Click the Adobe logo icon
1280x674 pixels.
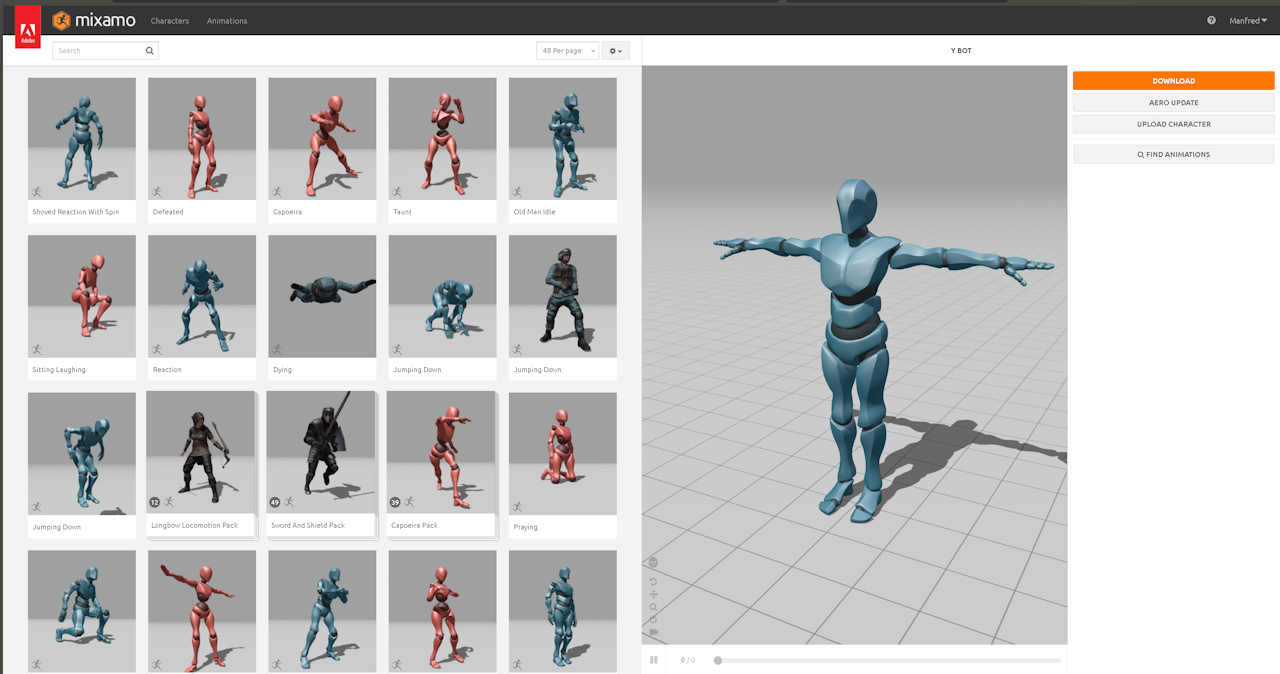pyautogui.click(x=27, y=28)
